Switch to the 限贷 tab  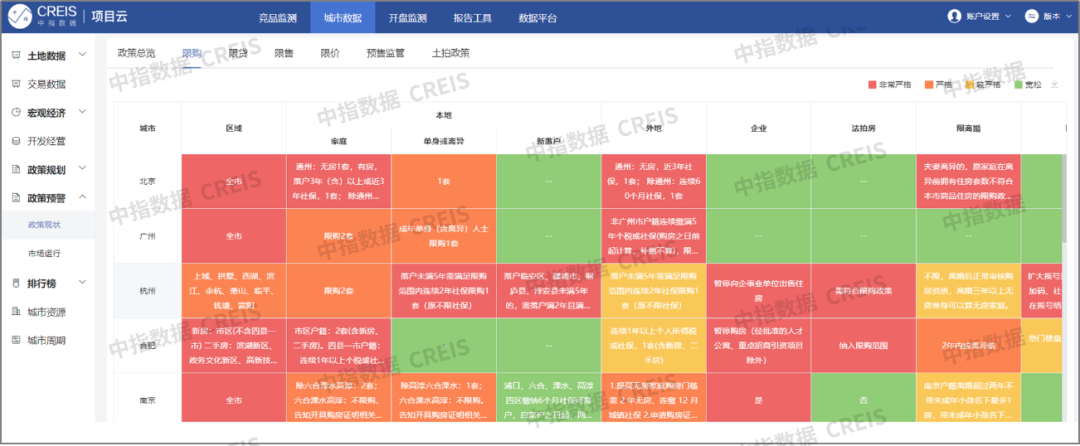click(x=238, y=53)
